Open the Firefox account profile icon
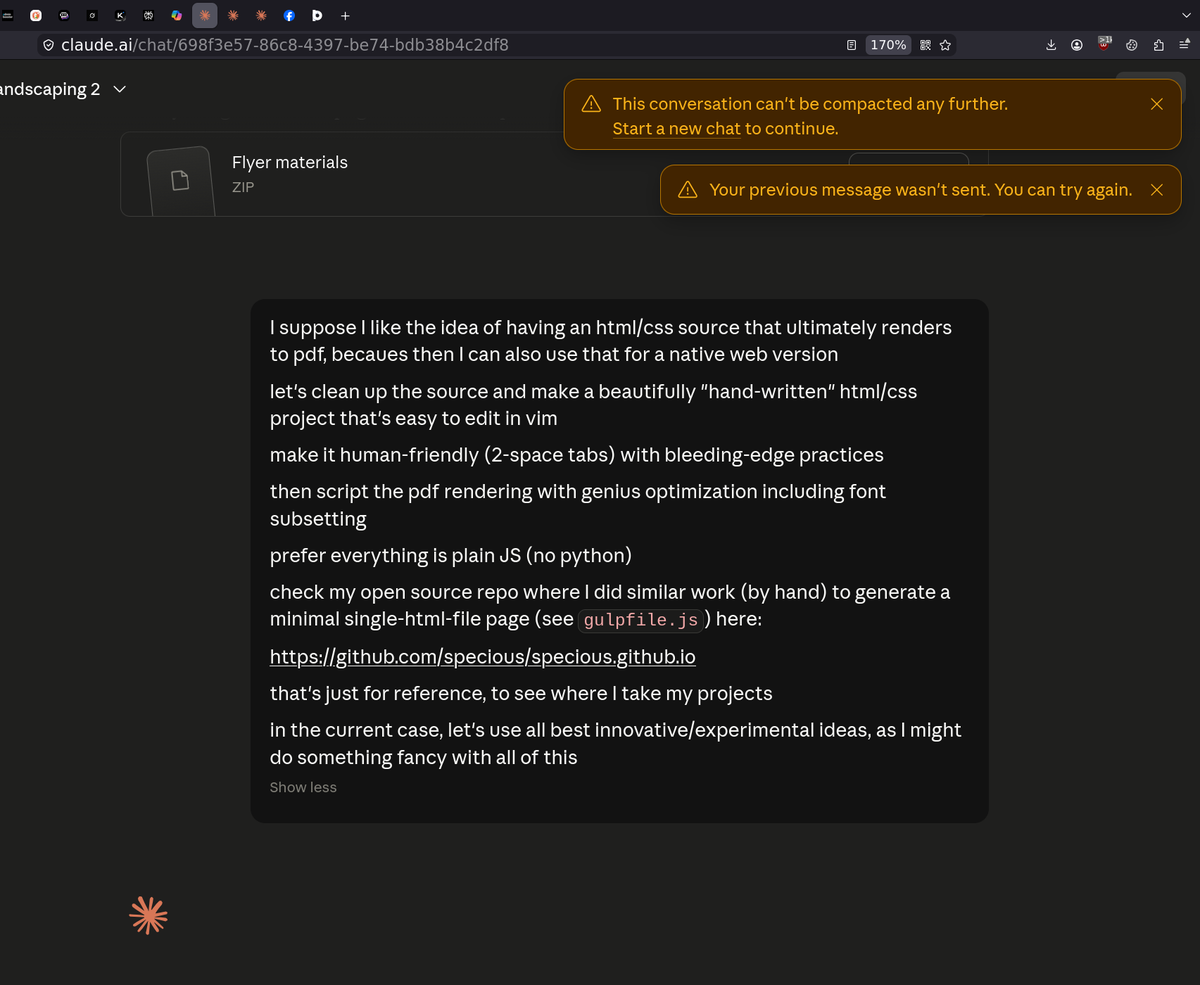Viewport: 1200px width, 985px height. click(1077, 45)
